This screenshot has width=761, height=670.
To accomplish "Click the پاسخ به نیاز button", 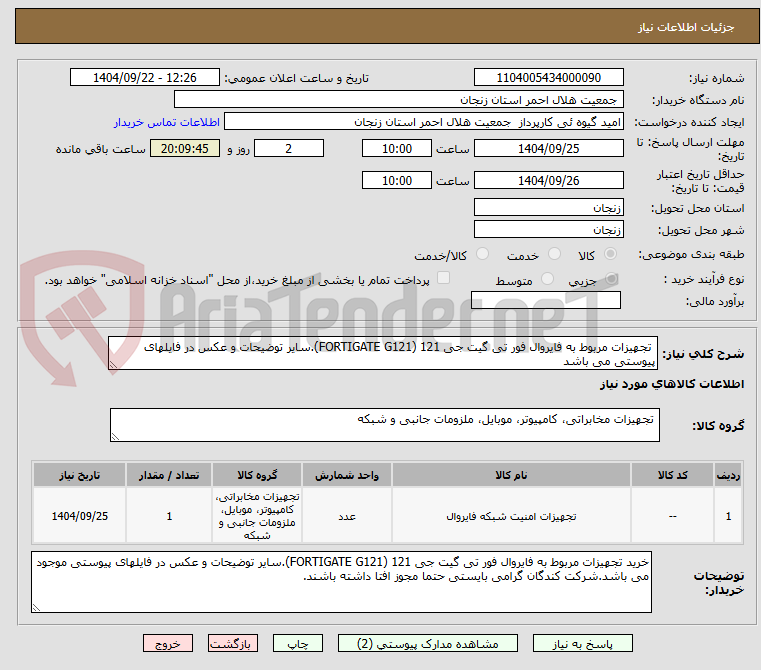I will 582,644.
